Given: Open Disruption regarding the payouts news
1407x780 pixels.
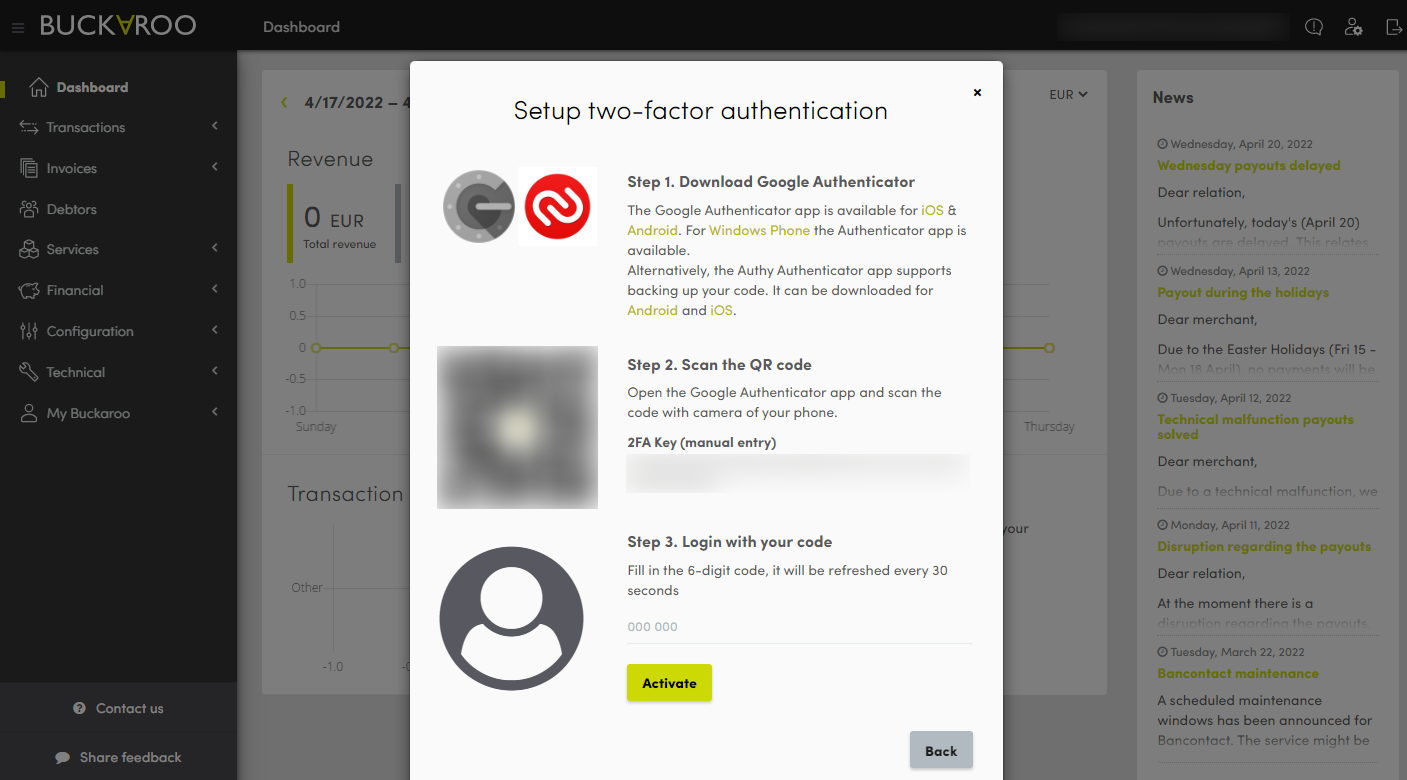Looking at the screenshot, I should (1264, 546).
